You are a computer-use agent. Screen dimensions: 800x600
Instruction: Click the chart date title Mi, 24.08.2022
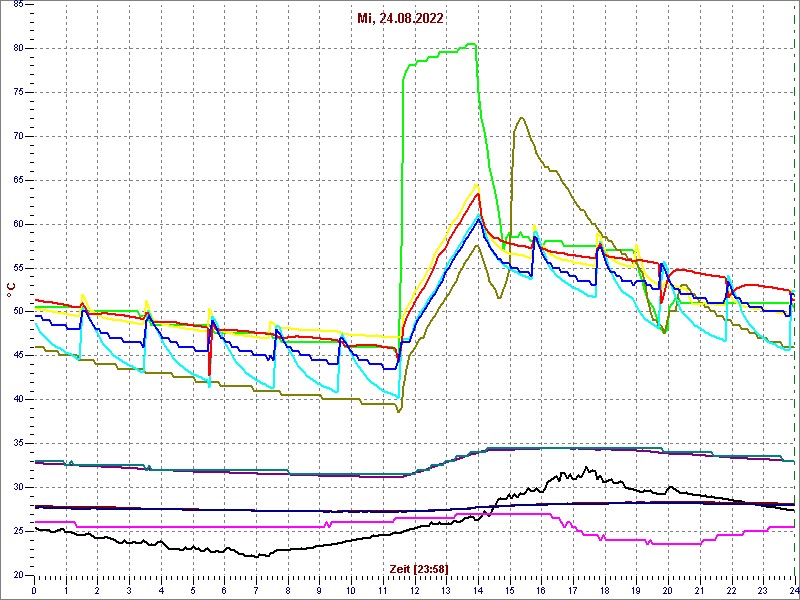(401, 19)
